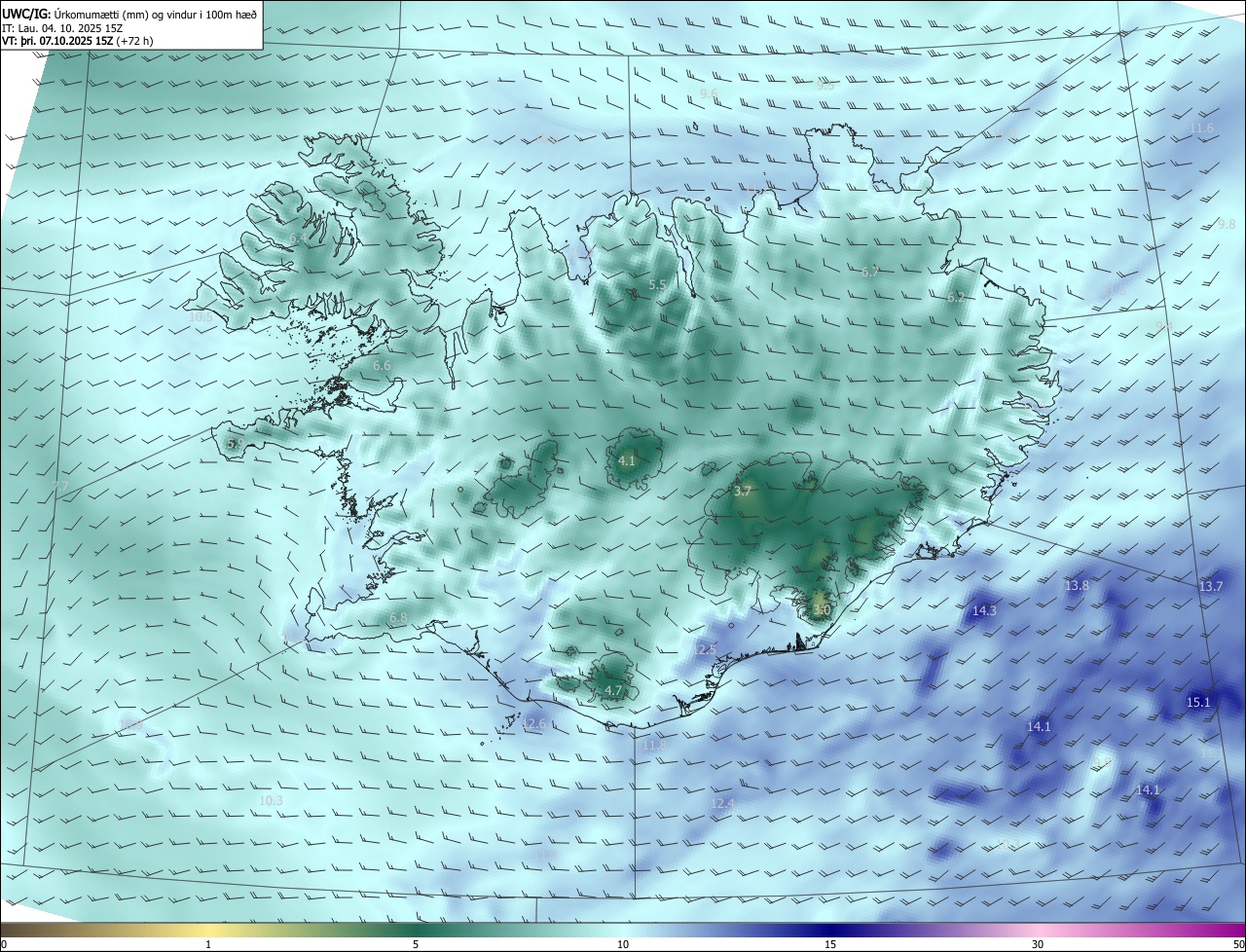The image size is (1246, 952).
Task: Click the colorbar tick label 5
Action: (x=416, y=945)
